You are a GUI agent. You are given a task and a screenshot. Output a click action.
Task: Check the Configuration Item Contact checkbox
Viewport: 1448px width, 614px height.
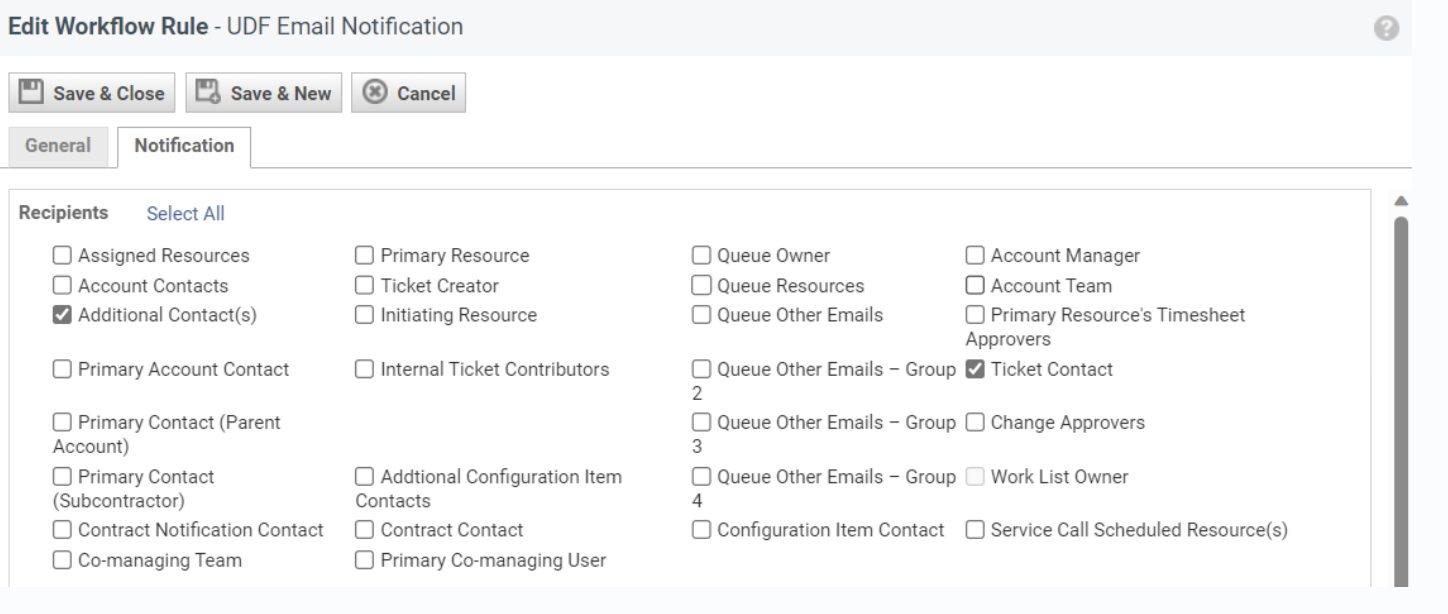(702, 529)
